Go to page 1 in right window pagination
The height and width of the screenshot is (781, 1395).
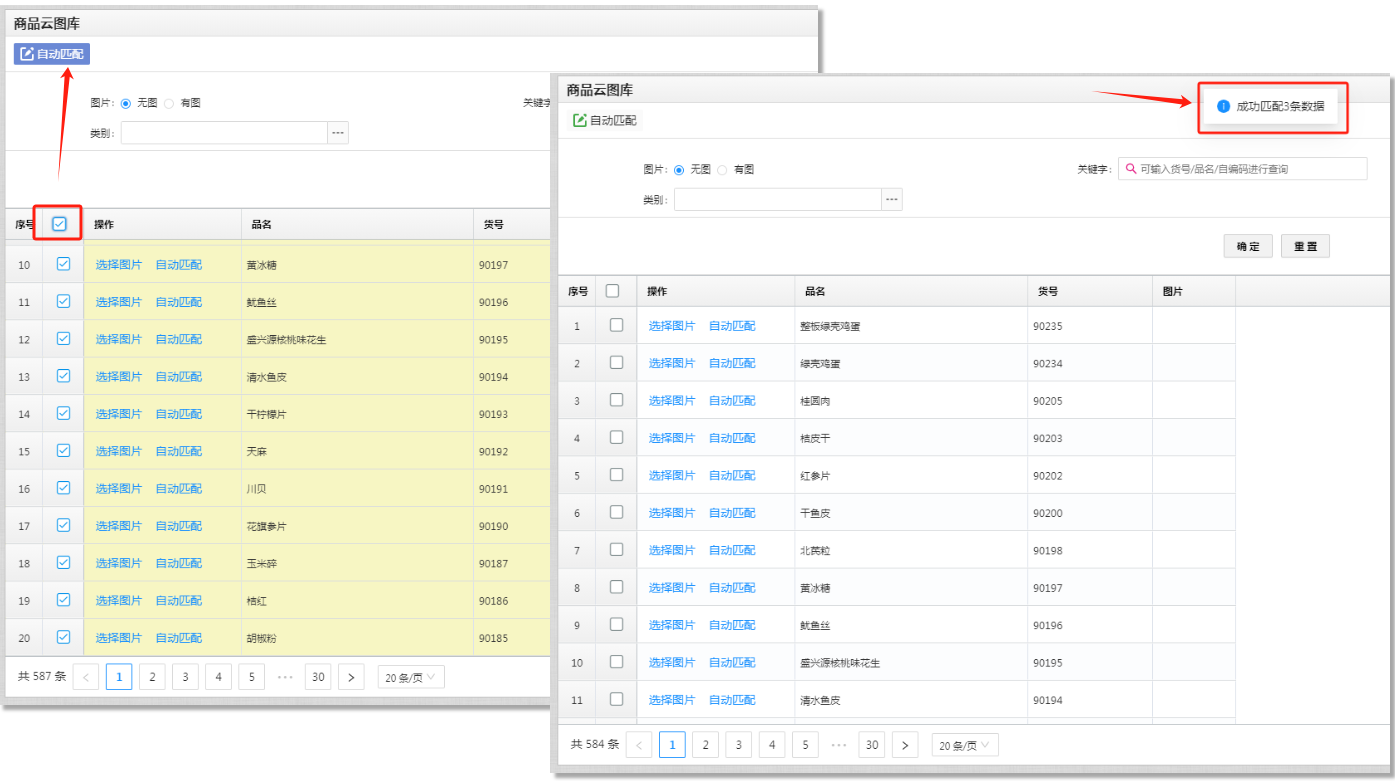673,745
